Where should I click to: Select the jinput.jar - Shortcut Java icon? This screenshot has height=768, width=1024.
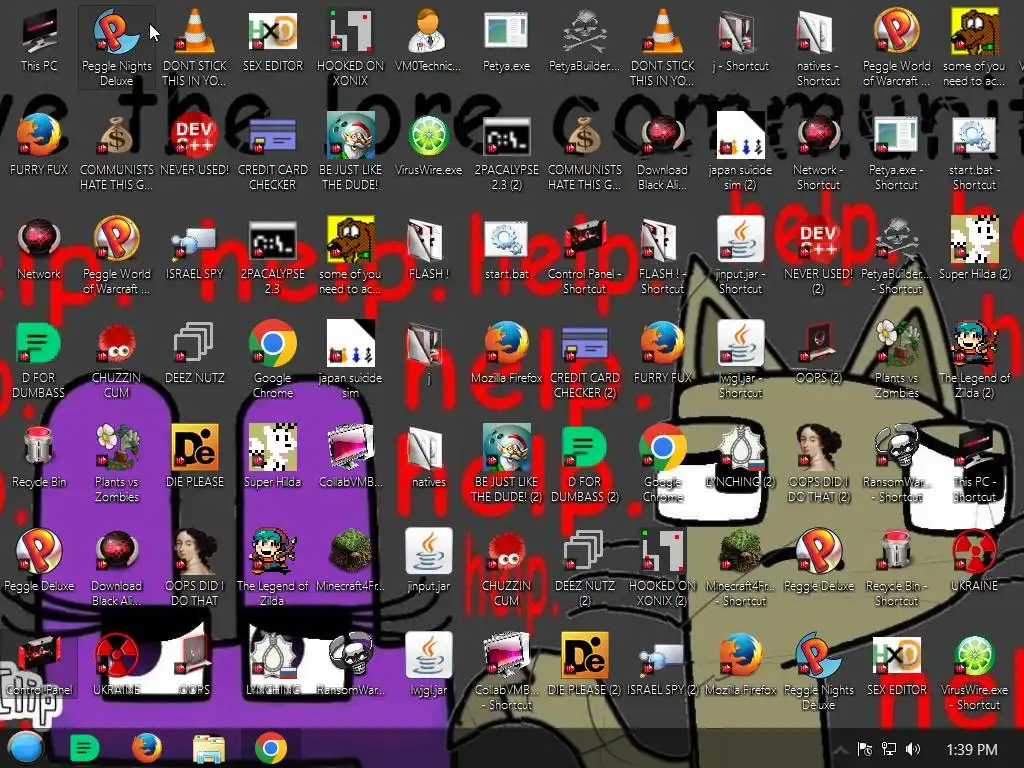[x=741, y=256]
